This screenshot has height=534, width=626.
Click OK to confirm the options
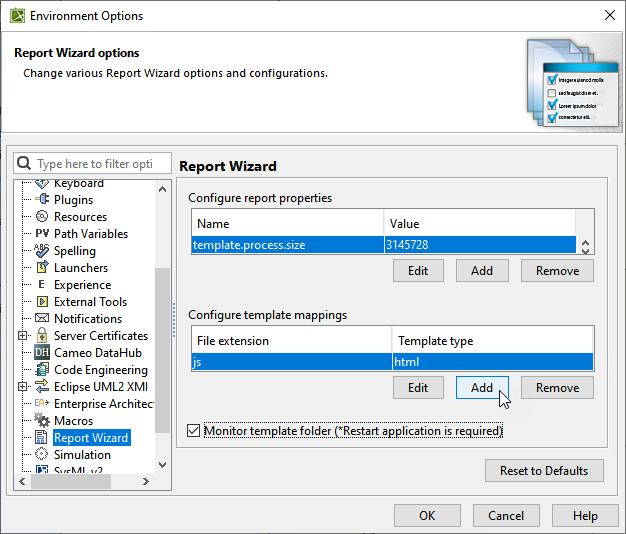click(427, 516)
